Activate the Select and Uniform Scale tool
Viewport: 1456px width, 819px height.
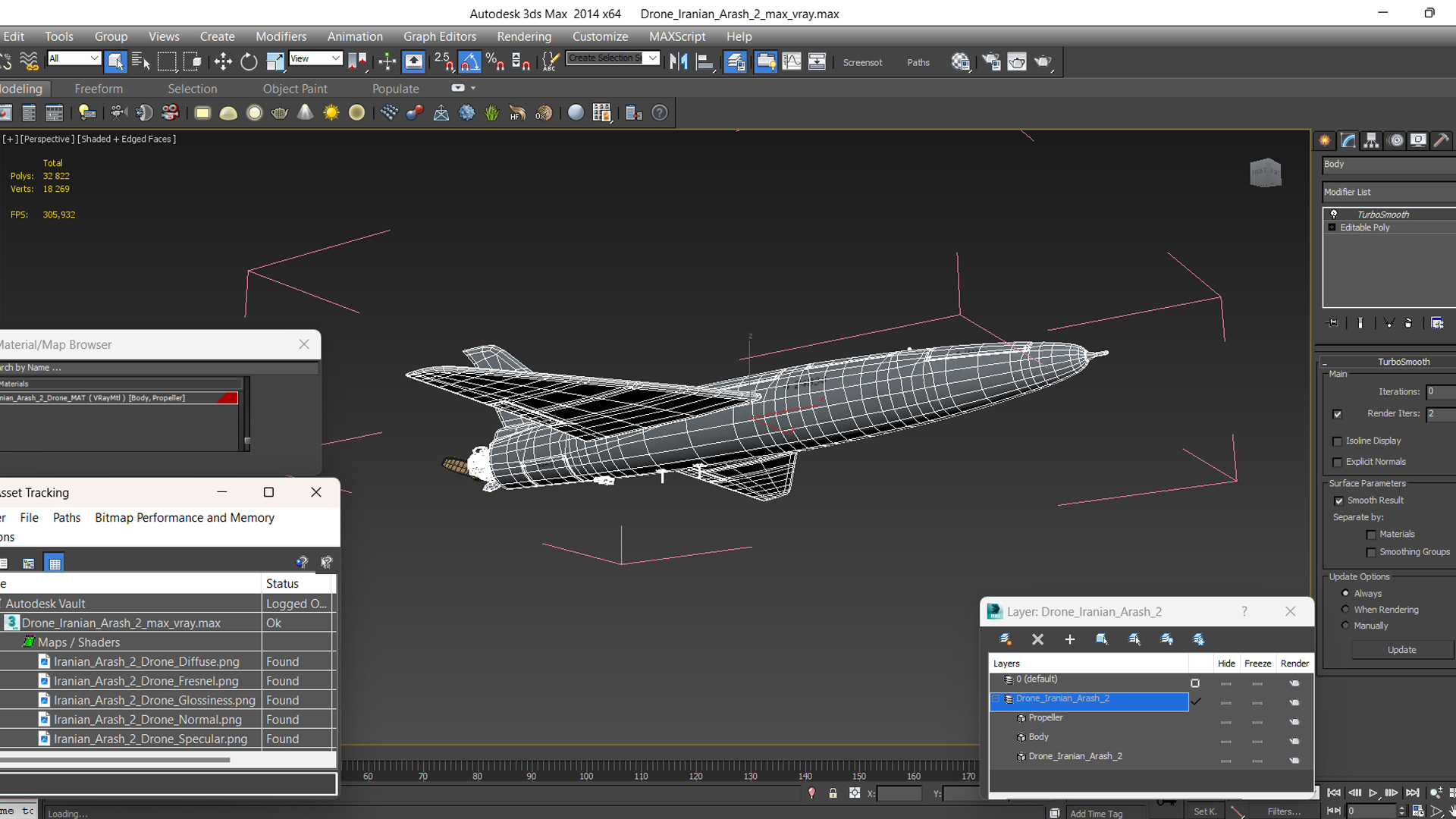[275, 62]
